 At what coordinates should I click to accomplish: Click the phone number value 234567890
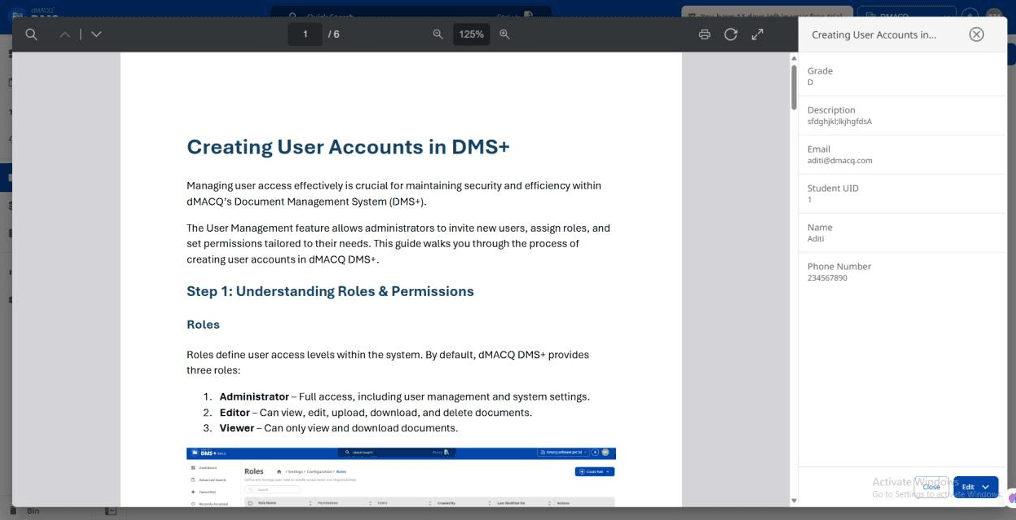pos(827,278)
